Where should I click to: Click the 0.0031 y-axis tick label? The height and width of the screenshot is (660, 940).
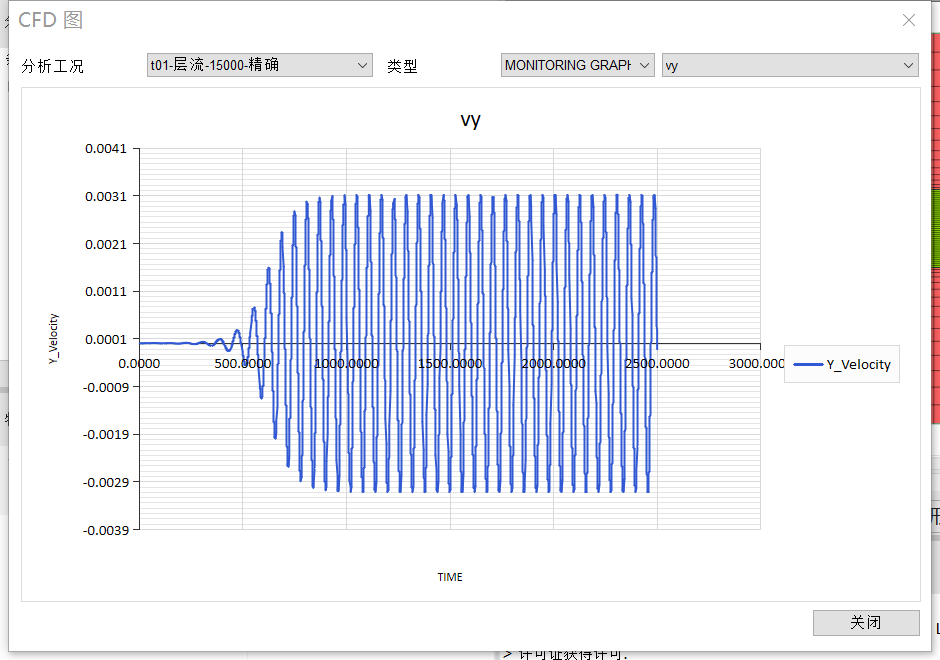pyautogui.click(x=106, y=196)
